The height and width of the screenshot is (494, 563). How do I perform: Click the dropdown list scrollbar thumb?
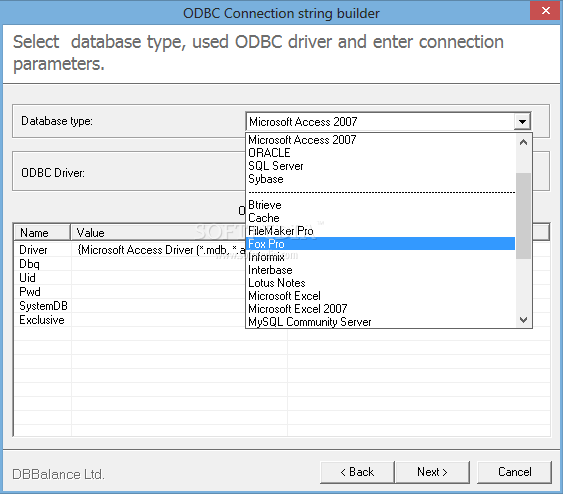click(x=524, y=216)
